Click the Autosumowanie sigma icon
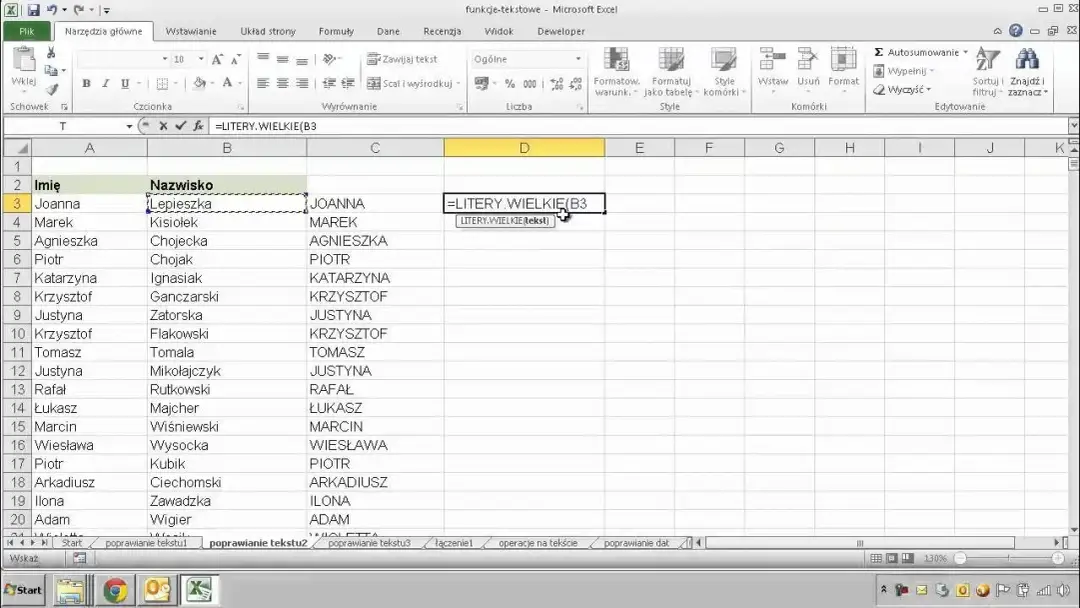 [x=879, y=52]
